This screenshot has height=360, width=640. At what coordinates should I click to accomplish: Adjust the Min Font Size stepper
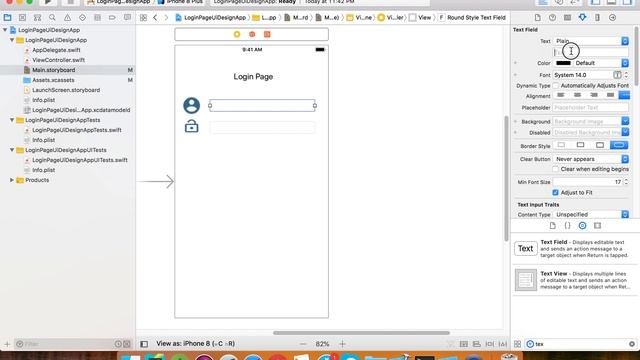(x=626, y=182)
